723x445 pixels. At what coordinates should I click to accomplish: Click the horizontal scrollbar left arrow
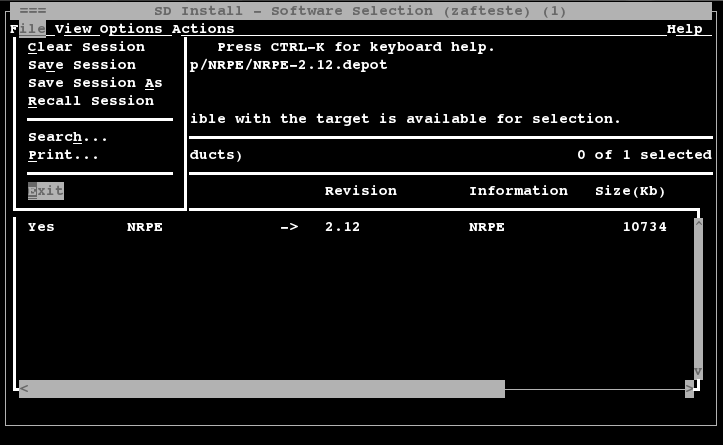click(x=24, y=388)
